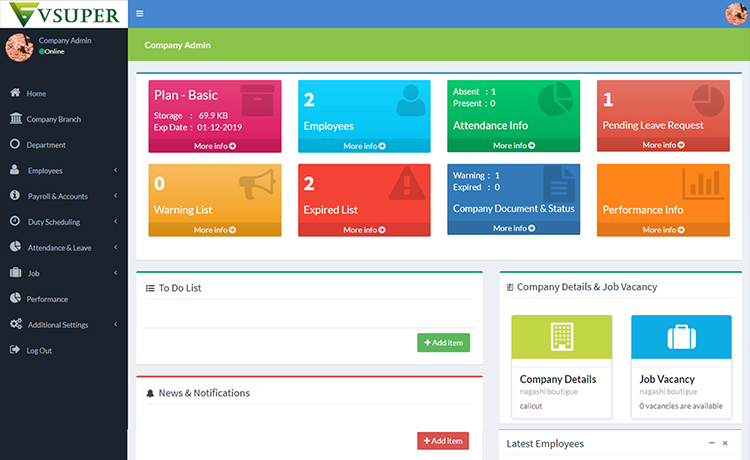The image size is (750, 460).
Task: Click the Performance icon in sidebar
Action: tap(15, 299)
